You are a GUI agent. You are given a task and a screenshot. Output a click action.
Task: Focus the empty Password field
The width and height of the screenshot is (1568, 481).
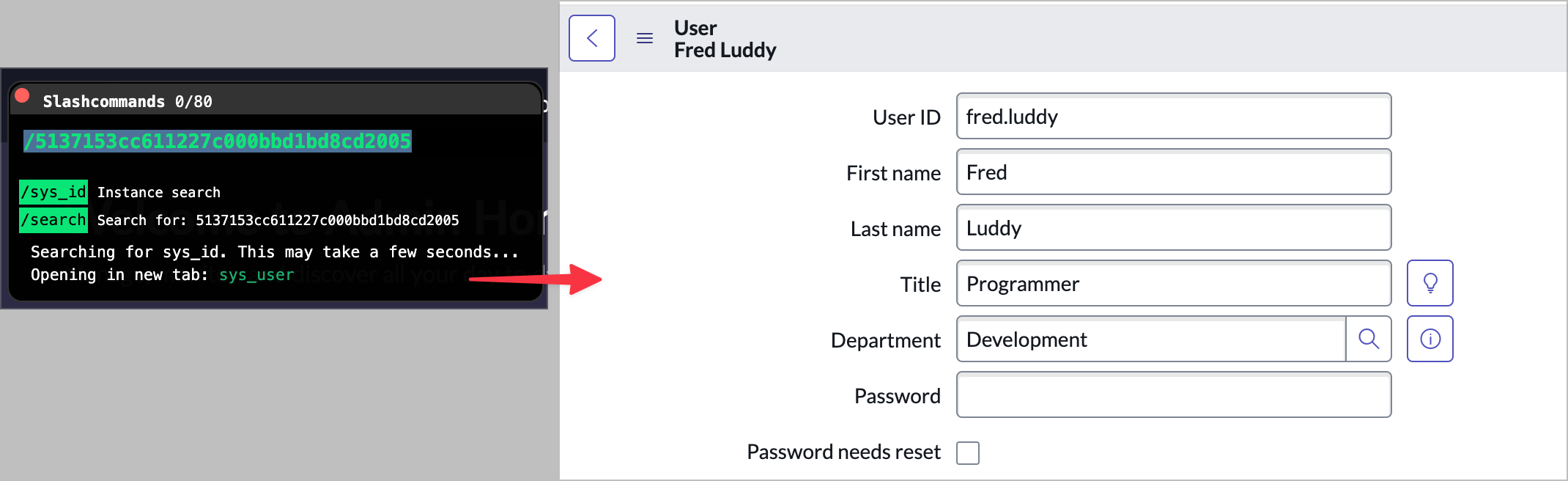click(x=1174, y=394)
